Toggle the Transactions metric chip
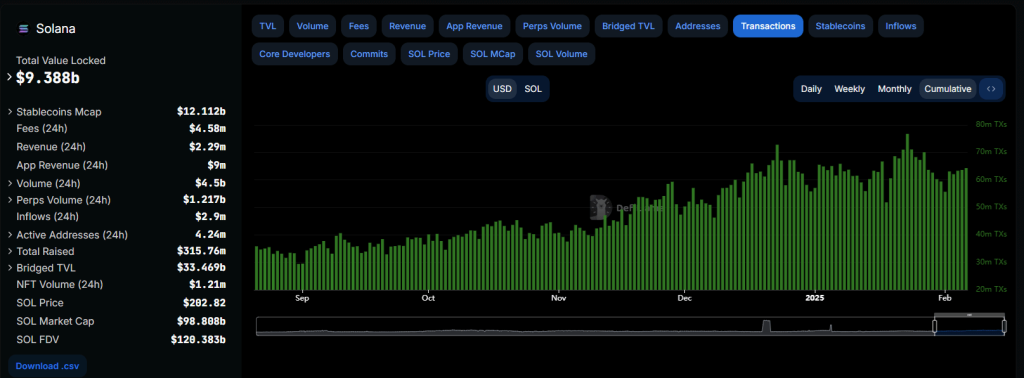Image resolution: width=1024 pixels, height=378 pixels. 768,26
